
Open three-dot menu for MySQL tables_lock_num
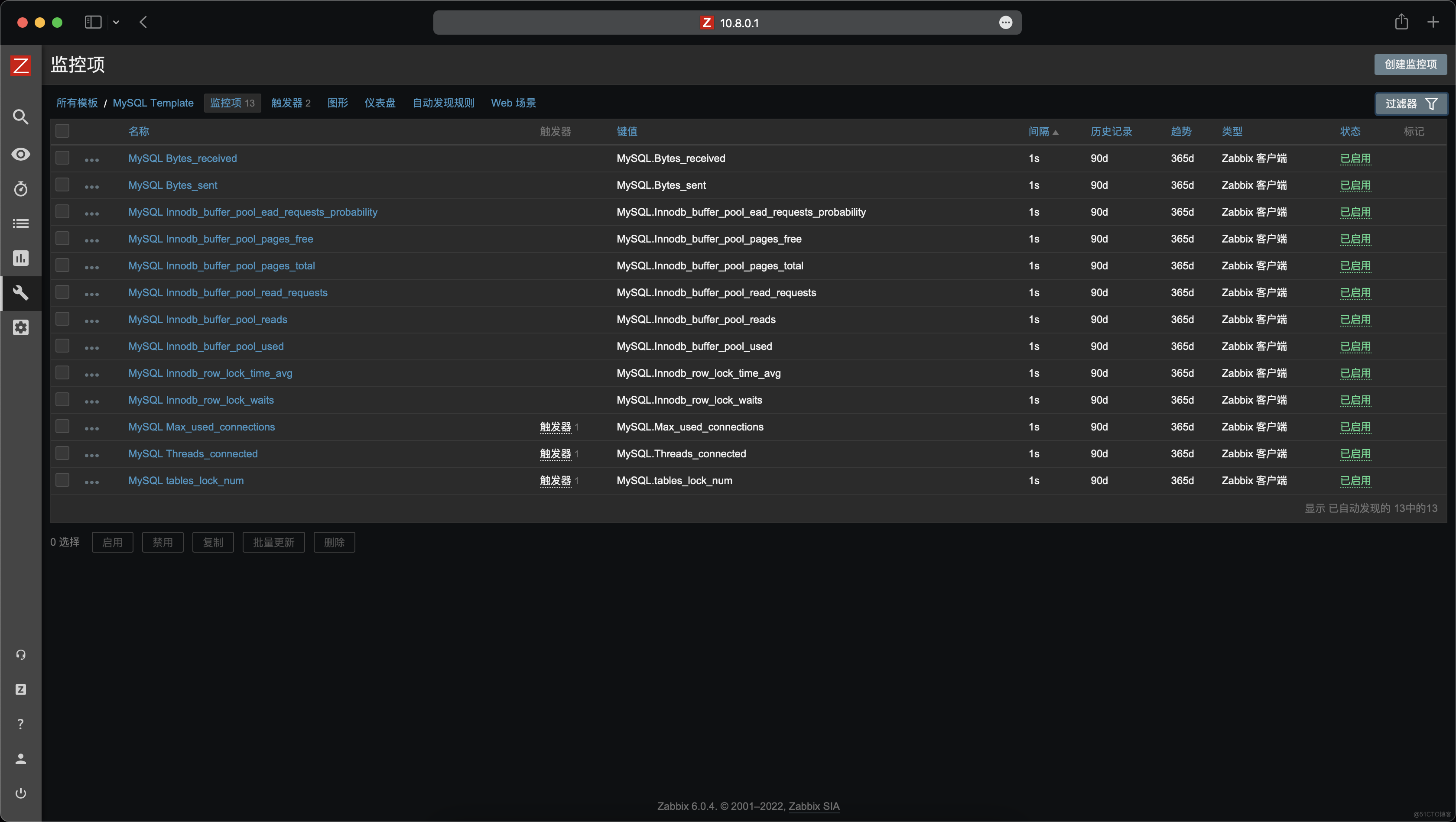[91, 482]
